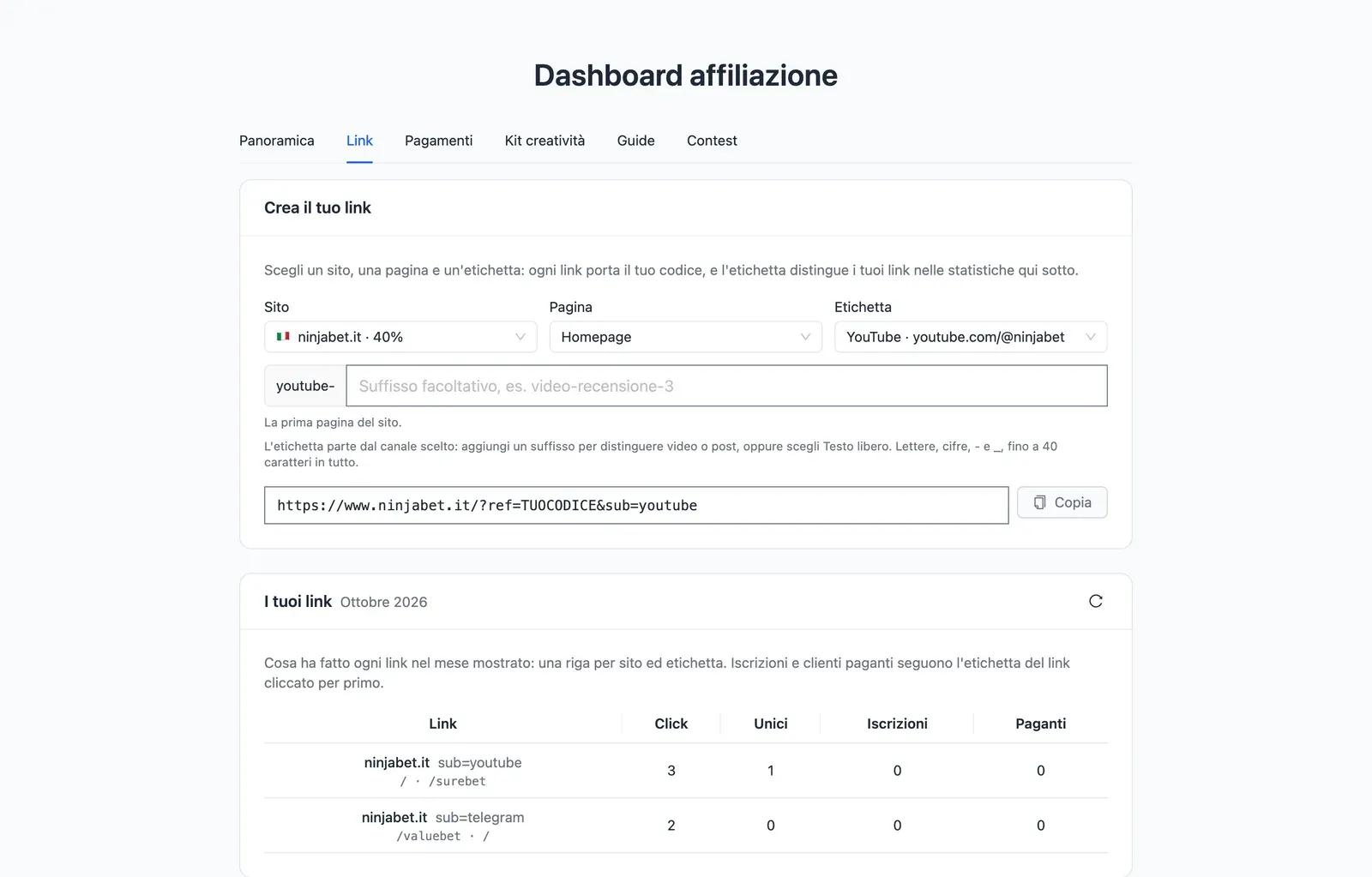This screenshot has width=1372, height=877.
Task: Click the Unici value 1 in youtube row
Action: [770, 771]
